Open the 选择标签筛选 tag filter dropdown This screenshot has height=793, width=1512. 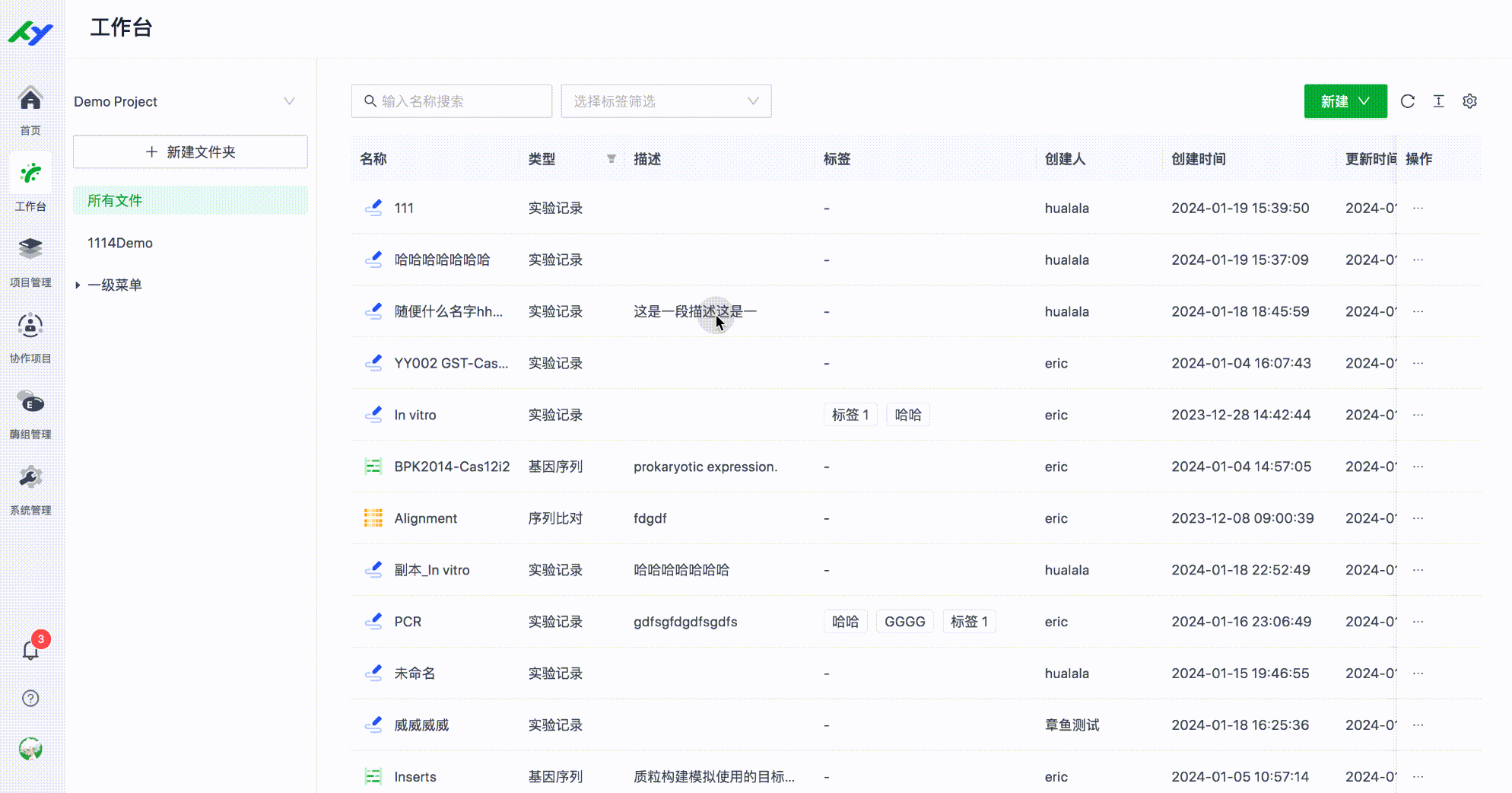[665, 100]
